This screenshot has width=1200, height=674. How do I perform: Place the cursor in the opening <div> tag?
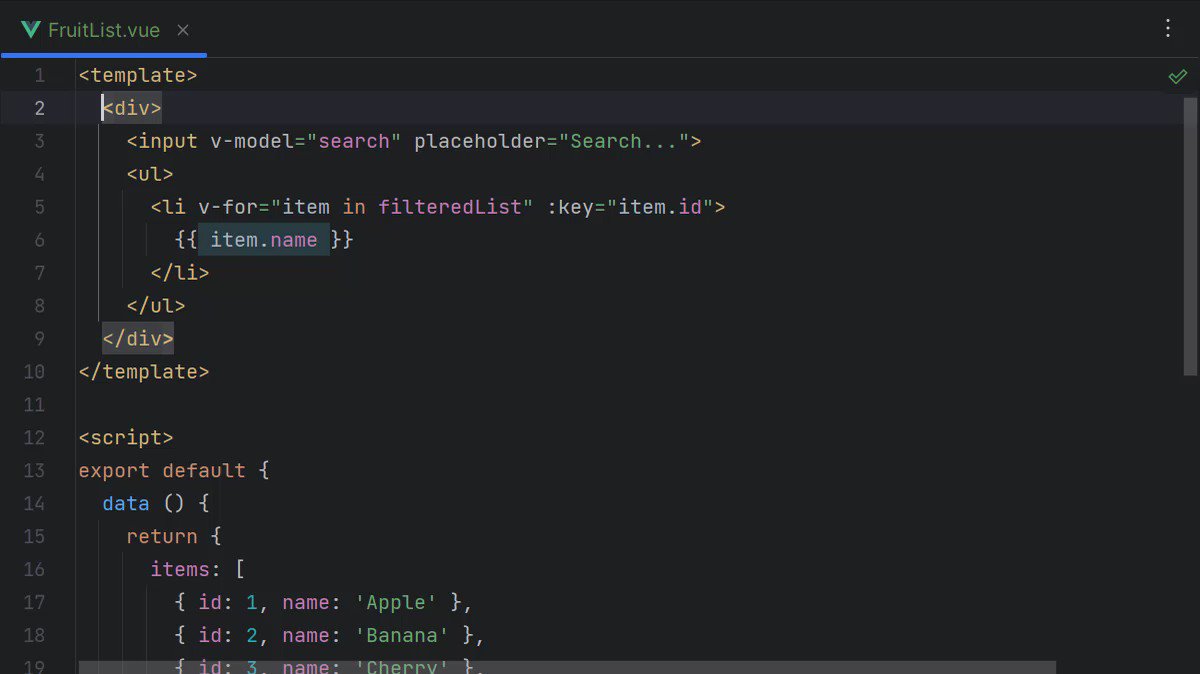click(132, 108)
